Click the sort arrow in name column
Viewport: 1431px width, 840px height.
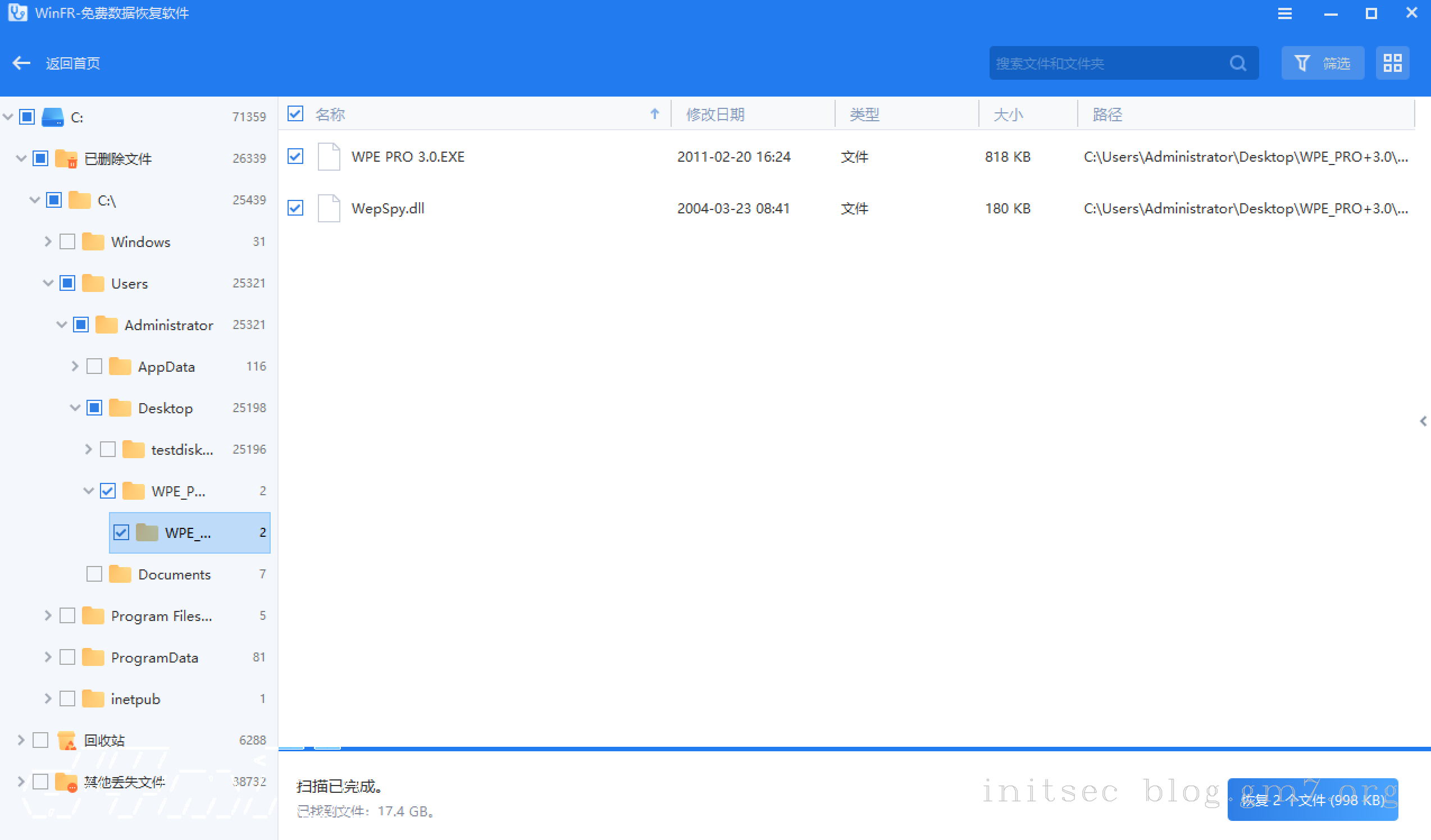(x=655, y=114)
